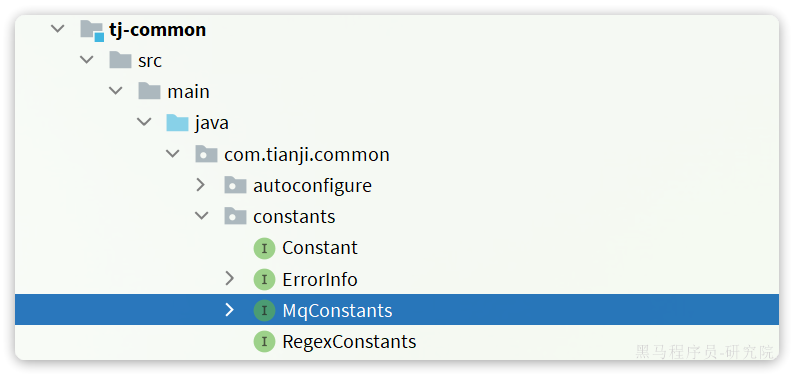Collapse the main folder chevron

[116, 91]
